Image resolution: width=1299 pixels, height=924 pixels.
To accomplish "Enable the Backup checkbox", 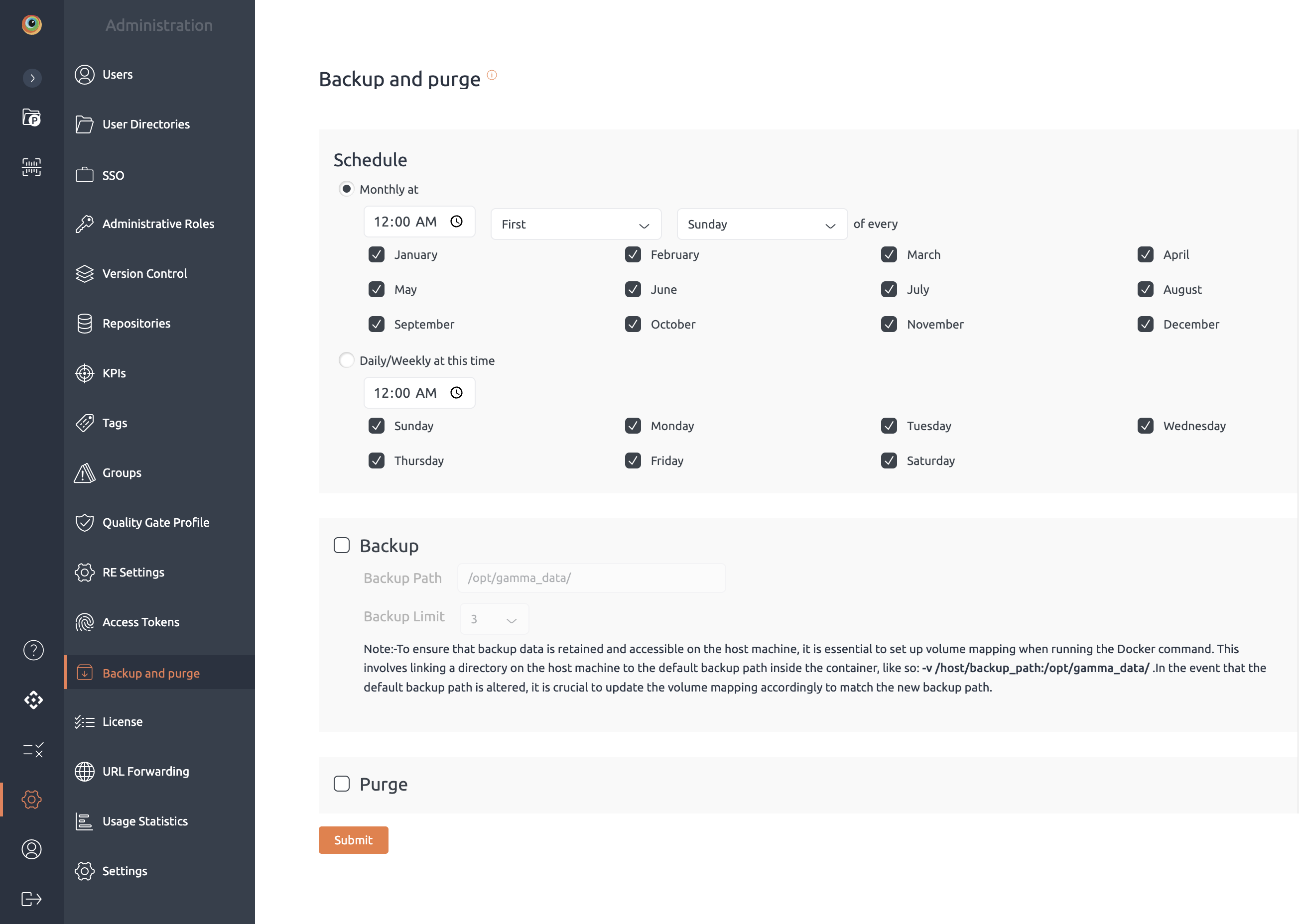I will click(342, 545).
